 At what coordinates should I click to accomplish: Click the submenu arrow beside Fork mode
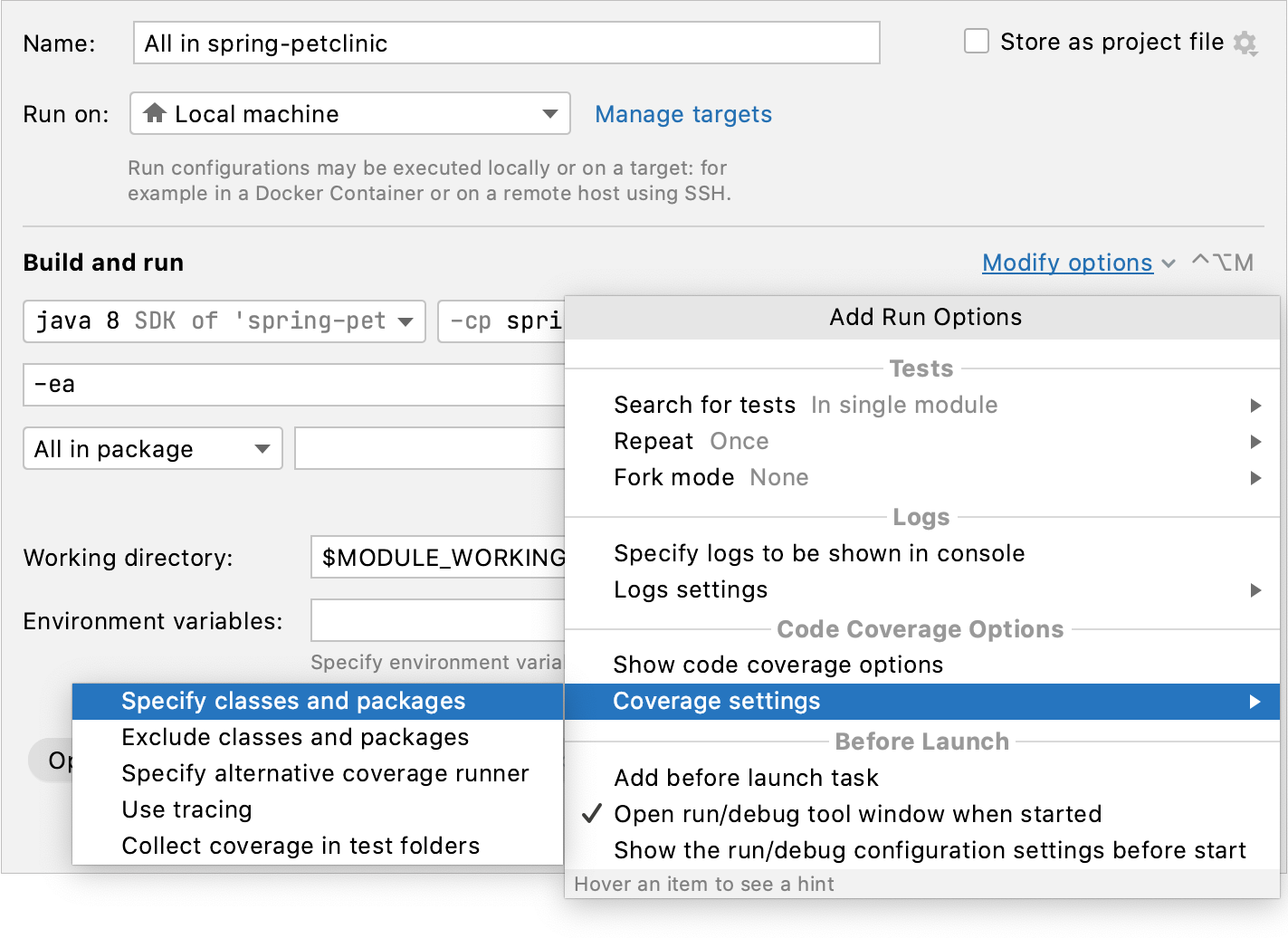point(1255,478)
